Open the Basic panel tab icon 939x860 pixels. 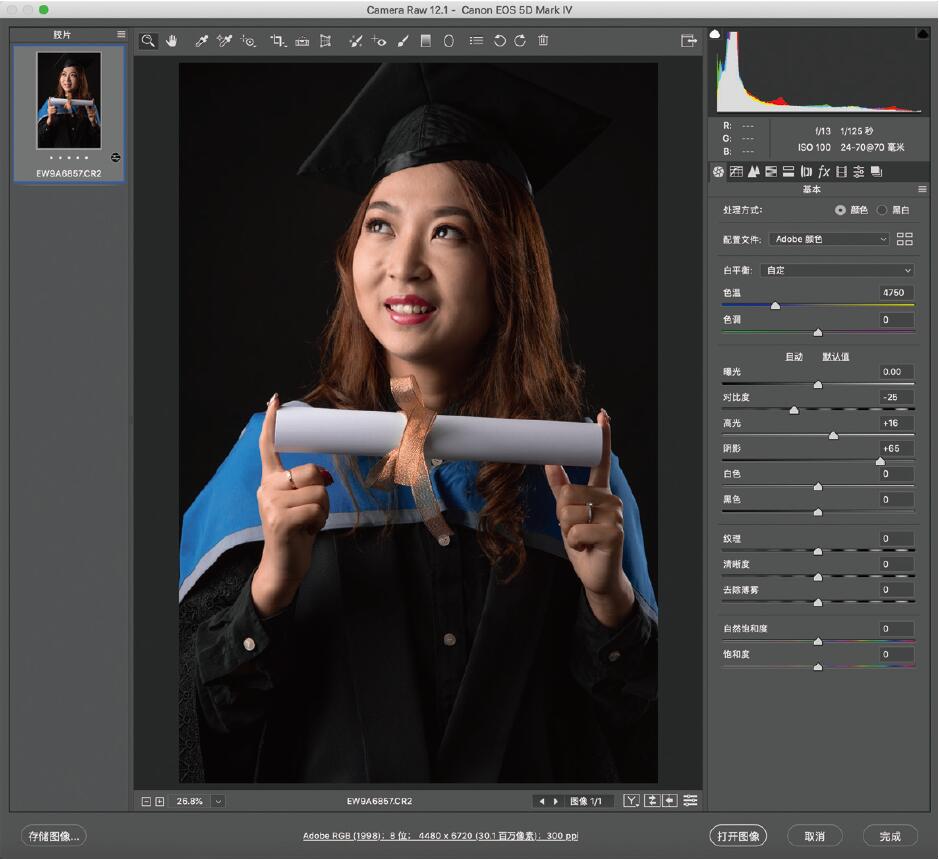point(719,172)
